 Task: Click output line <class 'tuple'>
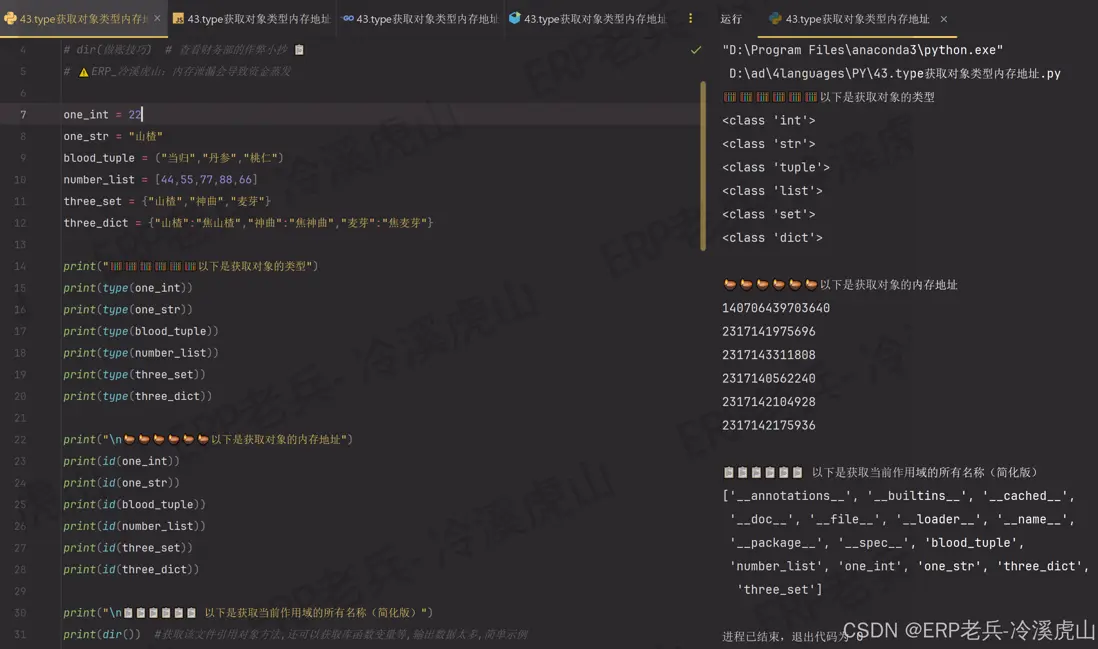click(x=776, y=167)
